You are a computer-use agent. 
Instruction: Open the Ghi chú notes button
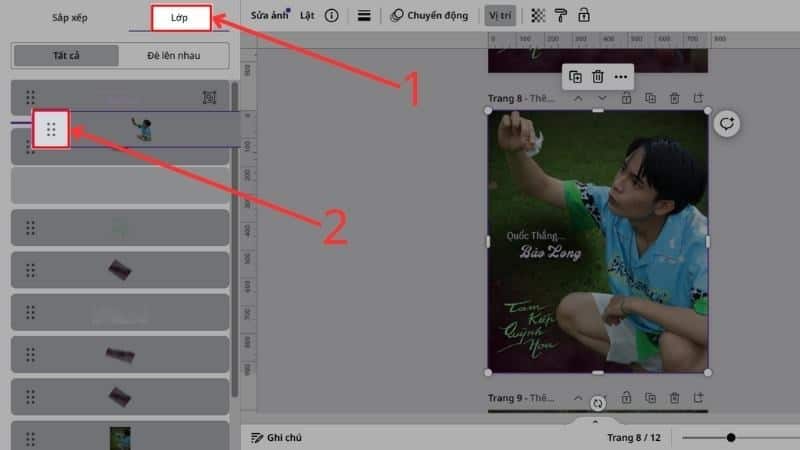[x=277, y=437]
